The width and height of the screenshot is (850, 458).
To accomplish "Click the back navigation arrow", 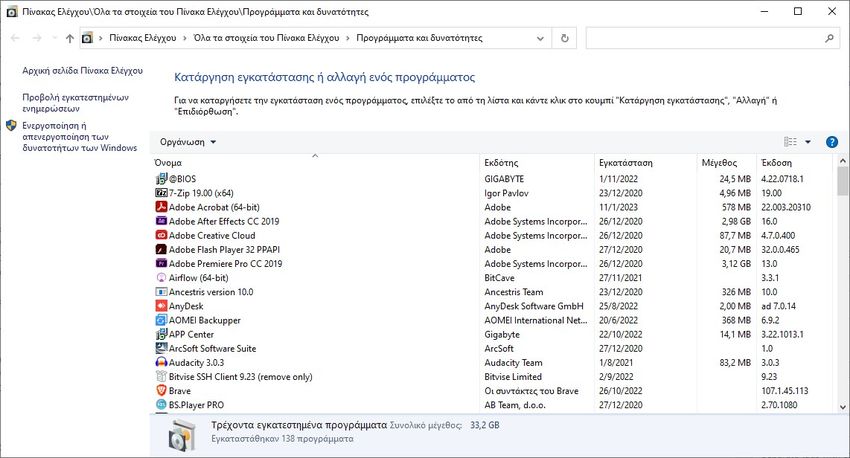I will (15, 38).
